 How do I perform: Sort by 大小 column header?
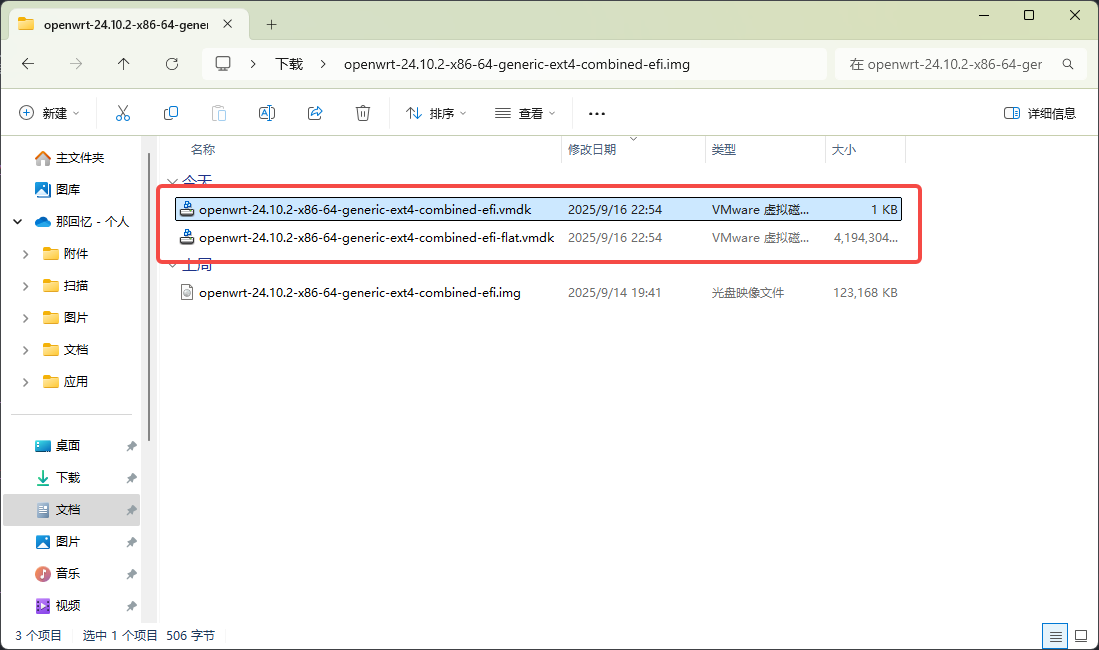[x=844, y=149]
